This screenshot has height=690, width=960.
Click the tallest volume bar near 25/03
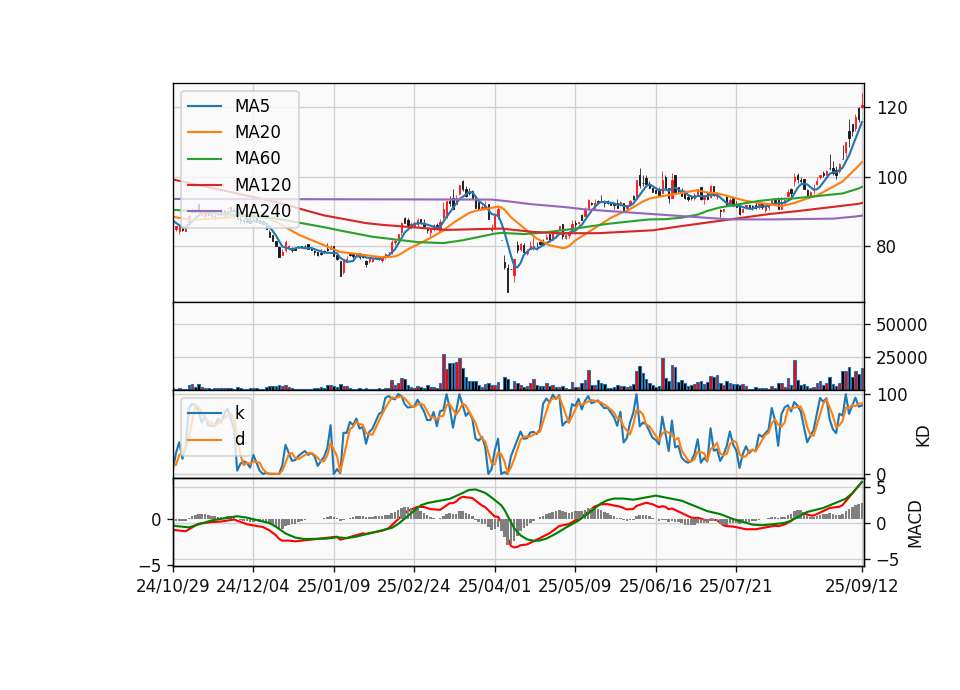click(x=444, y=372)
